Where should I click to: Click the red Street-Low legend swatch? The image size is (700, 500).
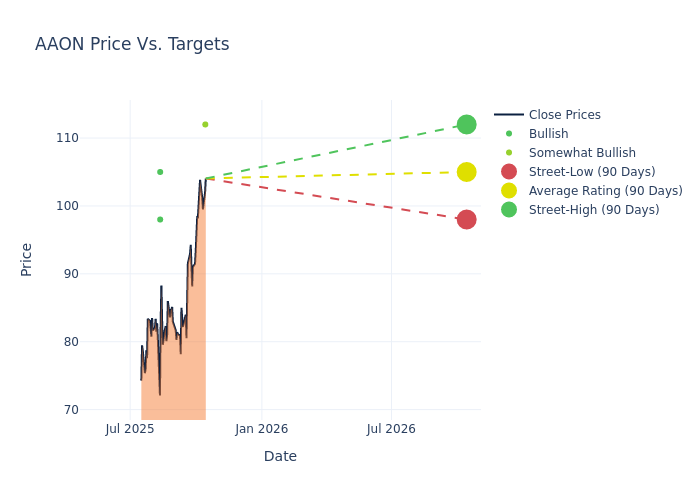point(509,172)
